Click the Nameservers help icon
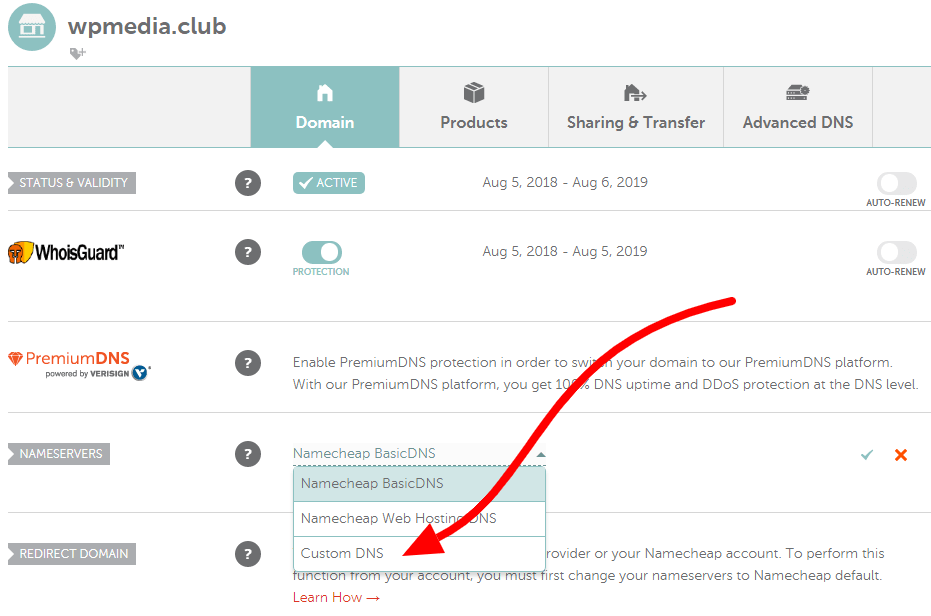 point(247,453)
